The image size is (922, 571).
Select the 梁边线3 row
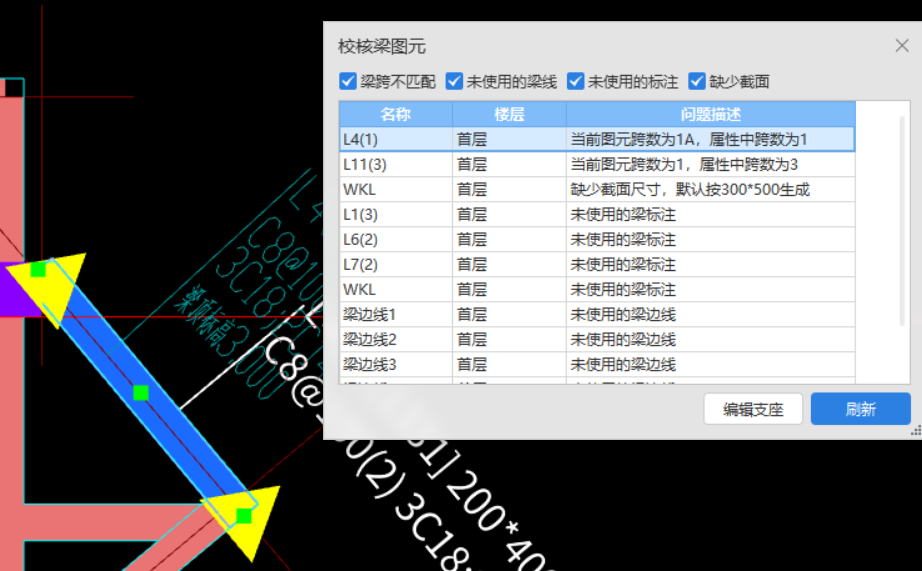tap(597, 365)
